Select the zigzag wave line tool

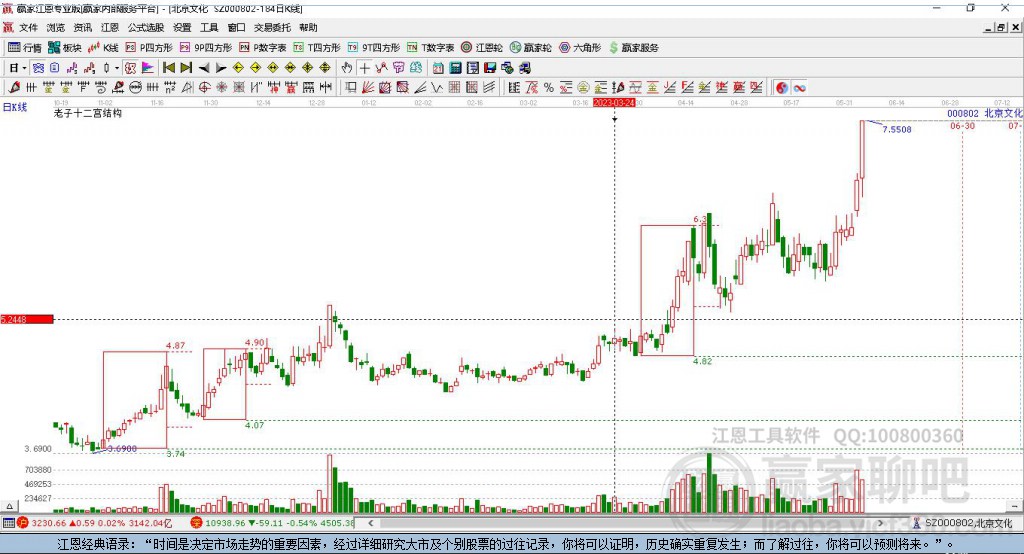pyautogui.click(x=437, y=88)
